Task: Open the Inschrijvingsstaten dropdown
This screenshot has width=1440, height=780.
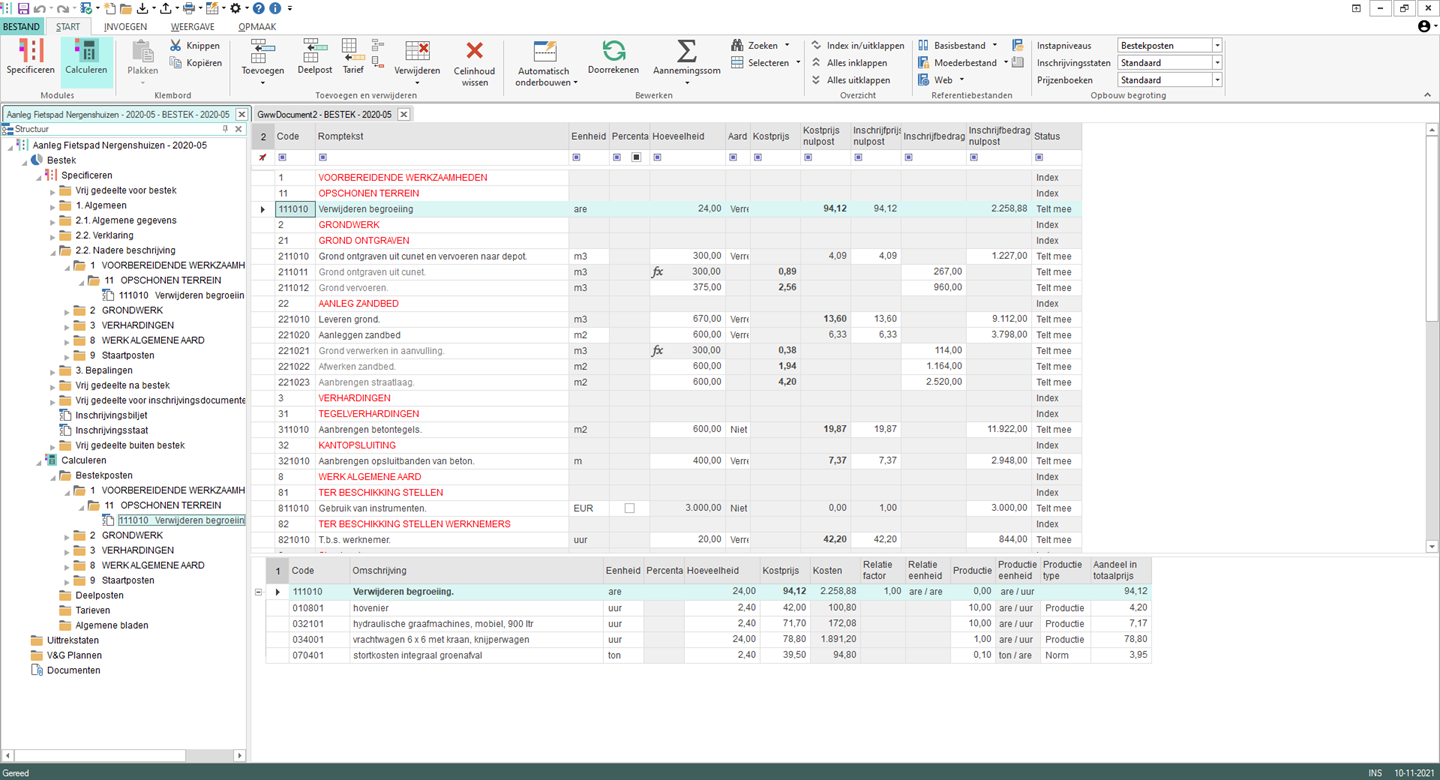Action: 1217,62
